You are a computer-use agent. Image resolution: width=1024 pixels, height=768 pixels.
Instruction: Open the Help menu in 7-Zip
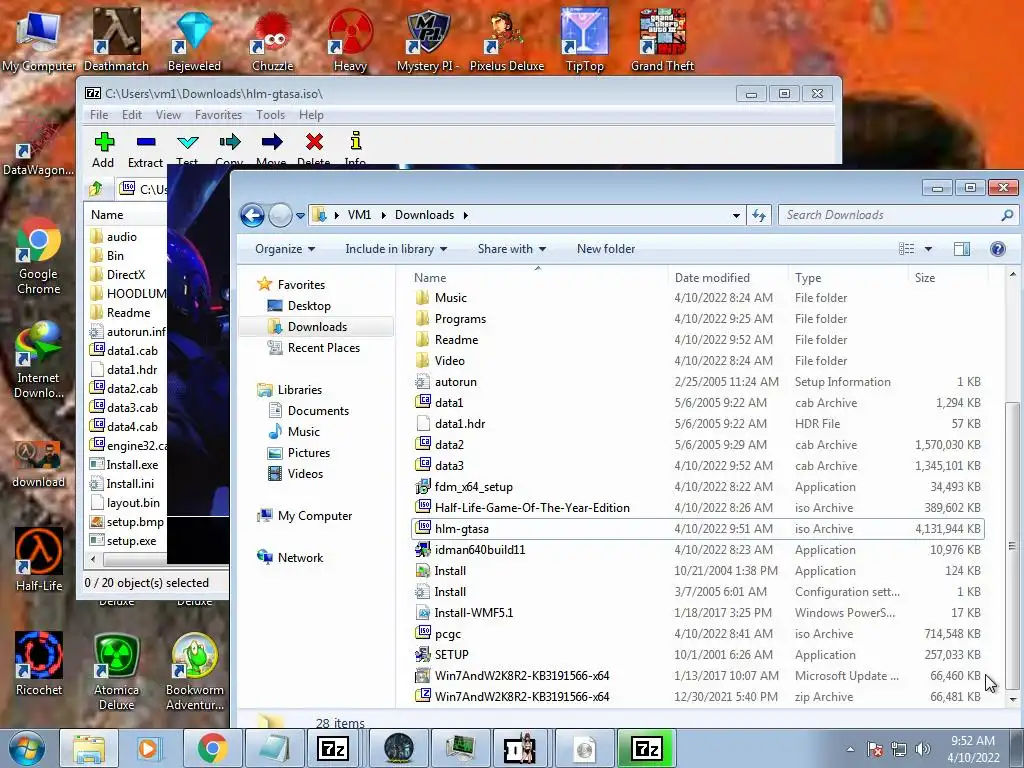pyautogui.click(x=312, y=115)
